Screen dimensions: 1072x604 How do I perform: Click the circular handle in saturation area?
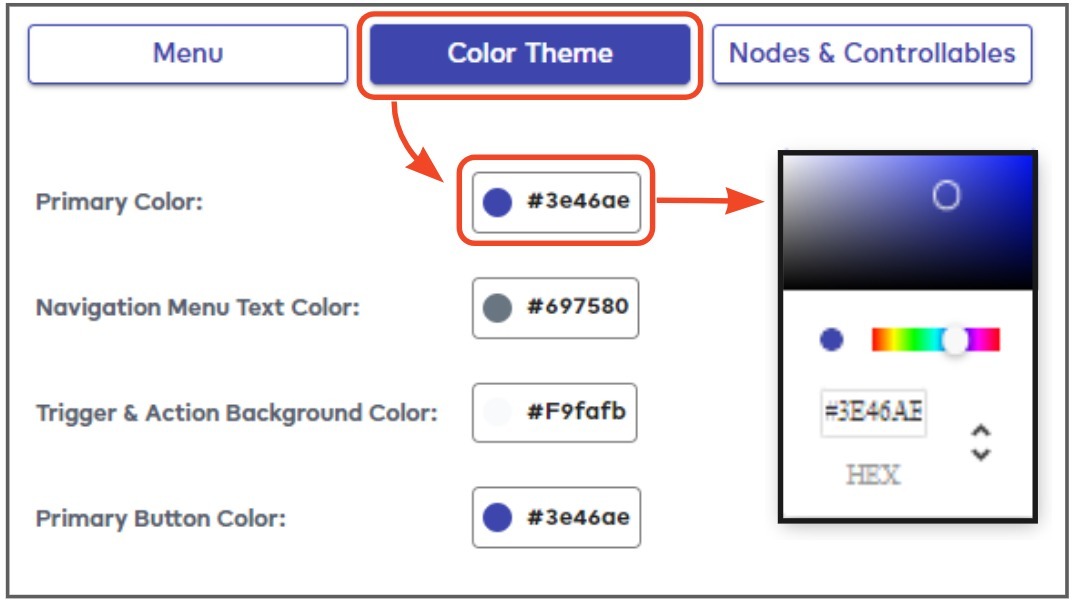946,195
